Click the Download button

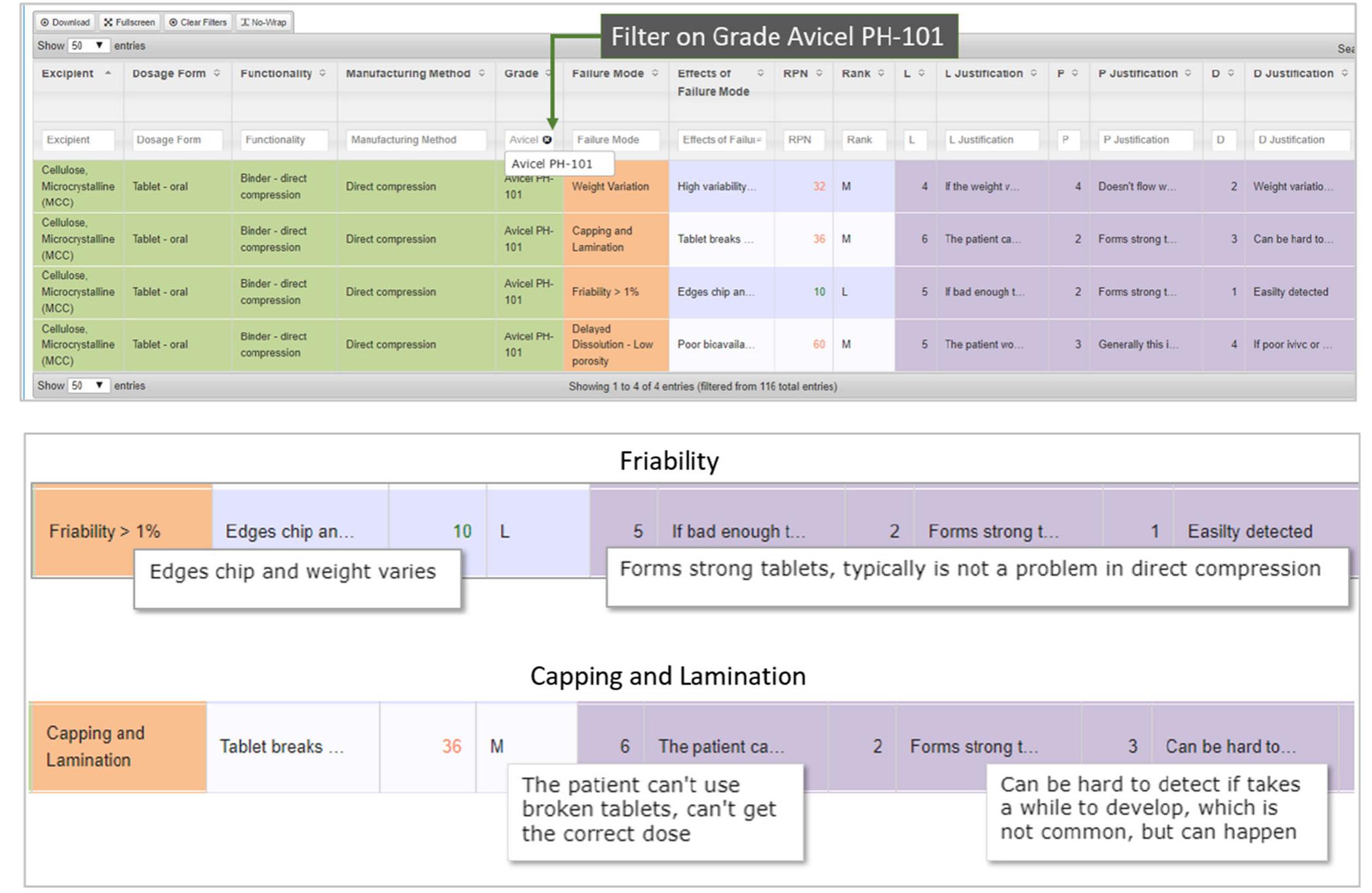click(x=65, y=22)
